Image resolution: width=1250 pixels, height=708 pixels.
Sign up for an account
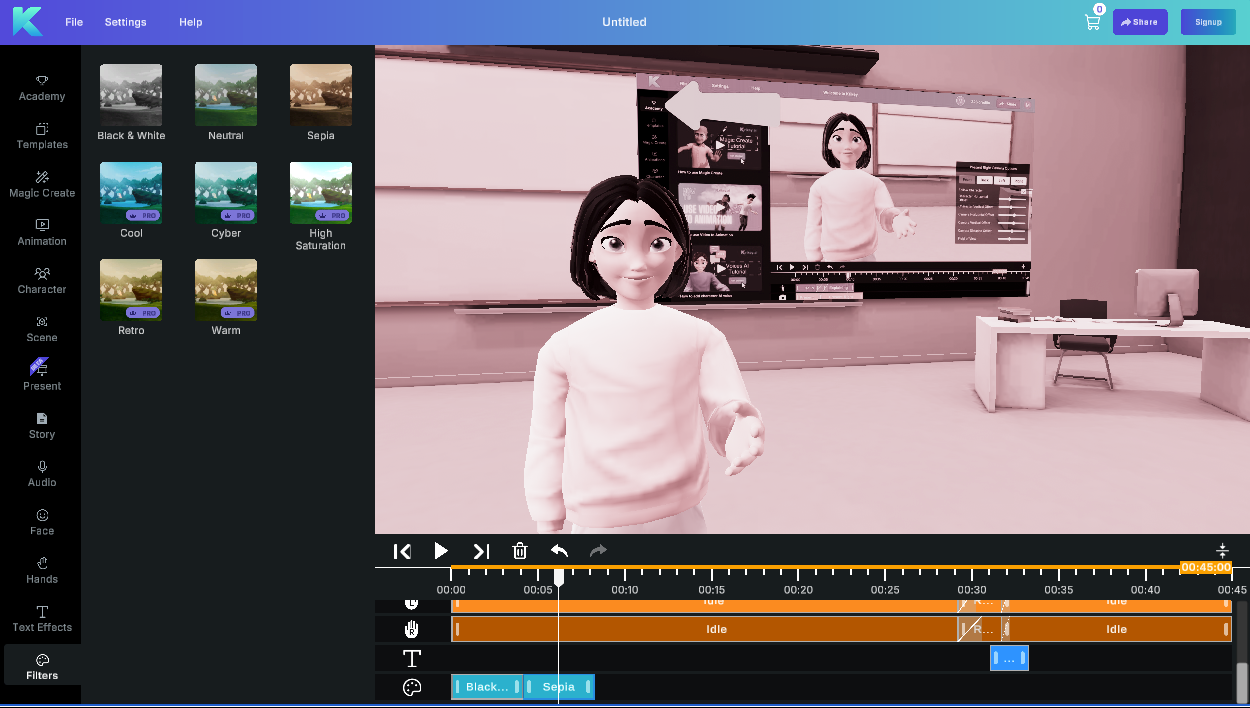(1208, 21)
